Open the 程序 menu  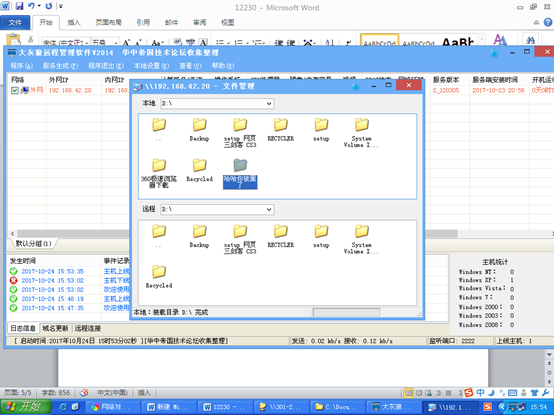coord(21,66)
